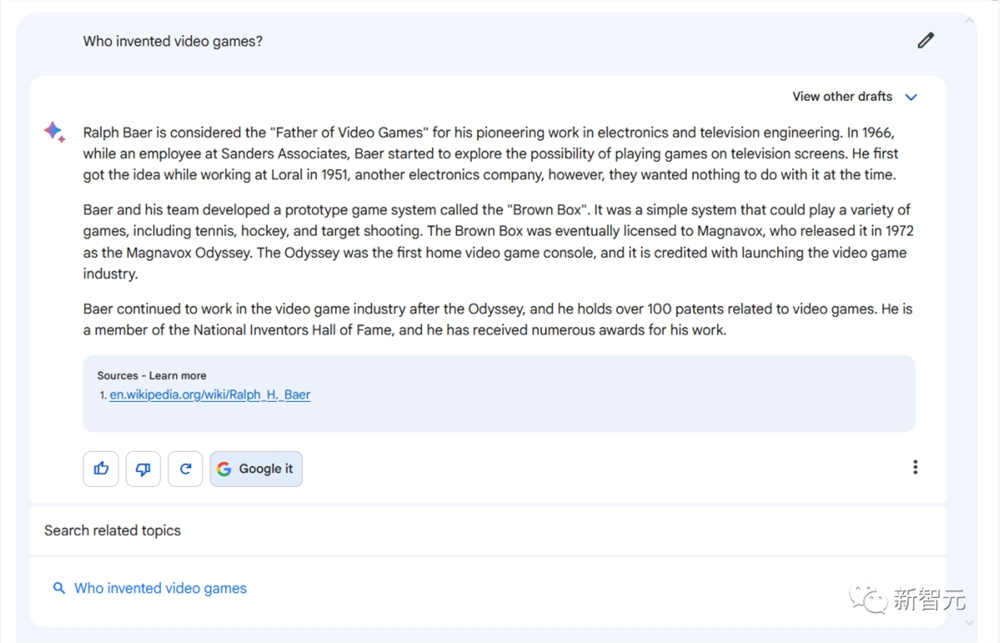
Task: Click the Google it button
Action: click(256, 469)
